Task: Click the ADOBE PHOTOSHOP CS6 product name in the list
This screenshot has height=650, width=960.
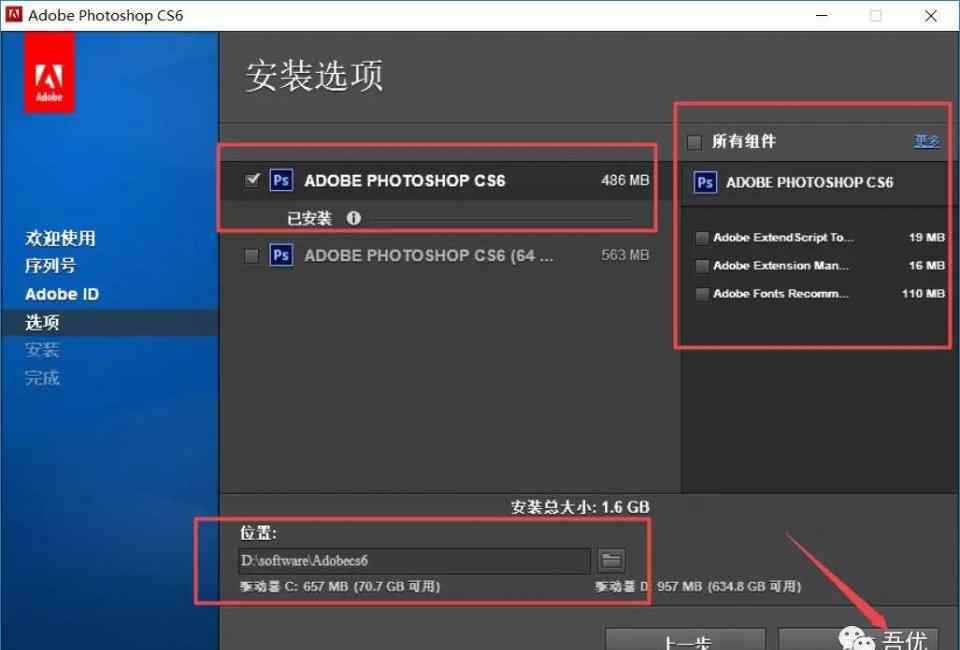Action: (405, 181)
